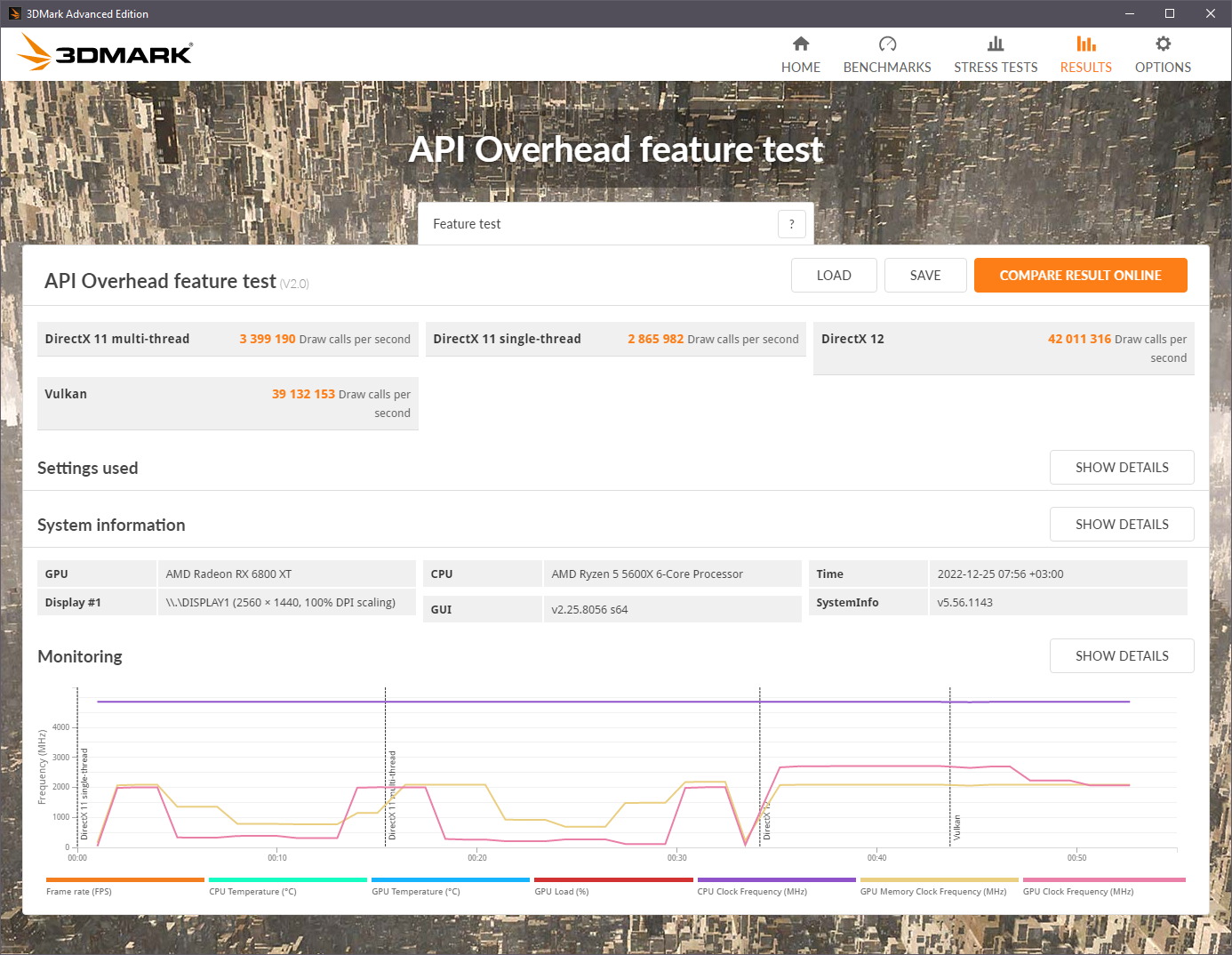The width and height of the screenshot is (1232, 955).
Task: Open Options via the gear icon
Action: (x=1163, y=44)
